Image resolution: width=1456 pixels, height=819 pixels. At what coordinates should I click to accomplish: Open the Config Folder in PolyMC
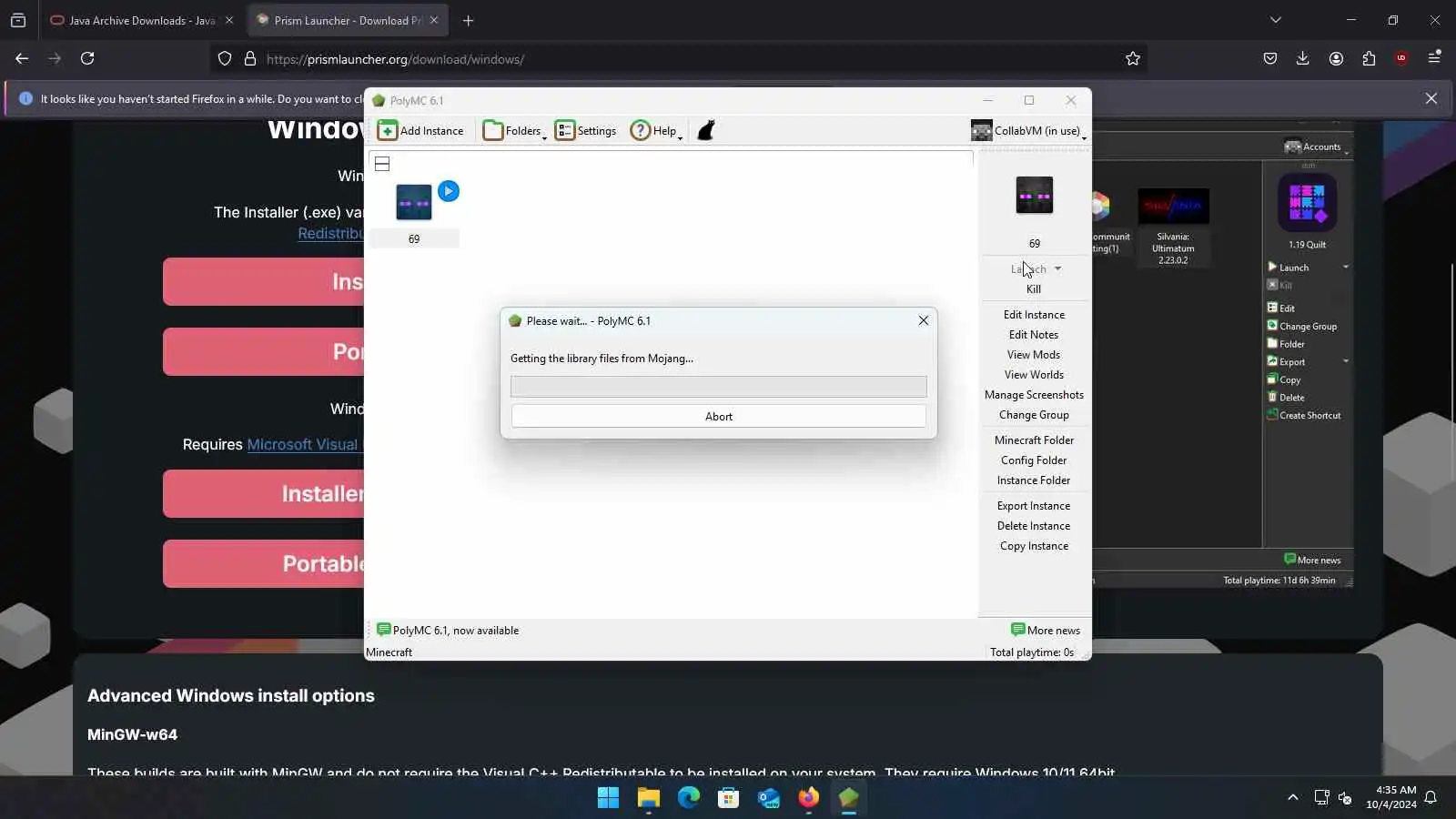point(1034,460)
